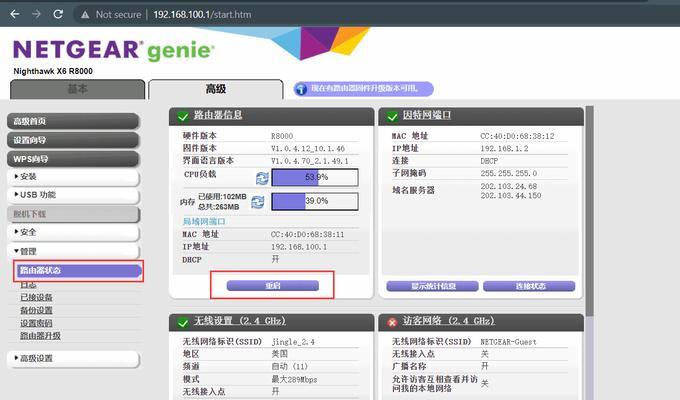Click the browser forward arrow
The image size is (680, 400).
(x=36, y=14)
